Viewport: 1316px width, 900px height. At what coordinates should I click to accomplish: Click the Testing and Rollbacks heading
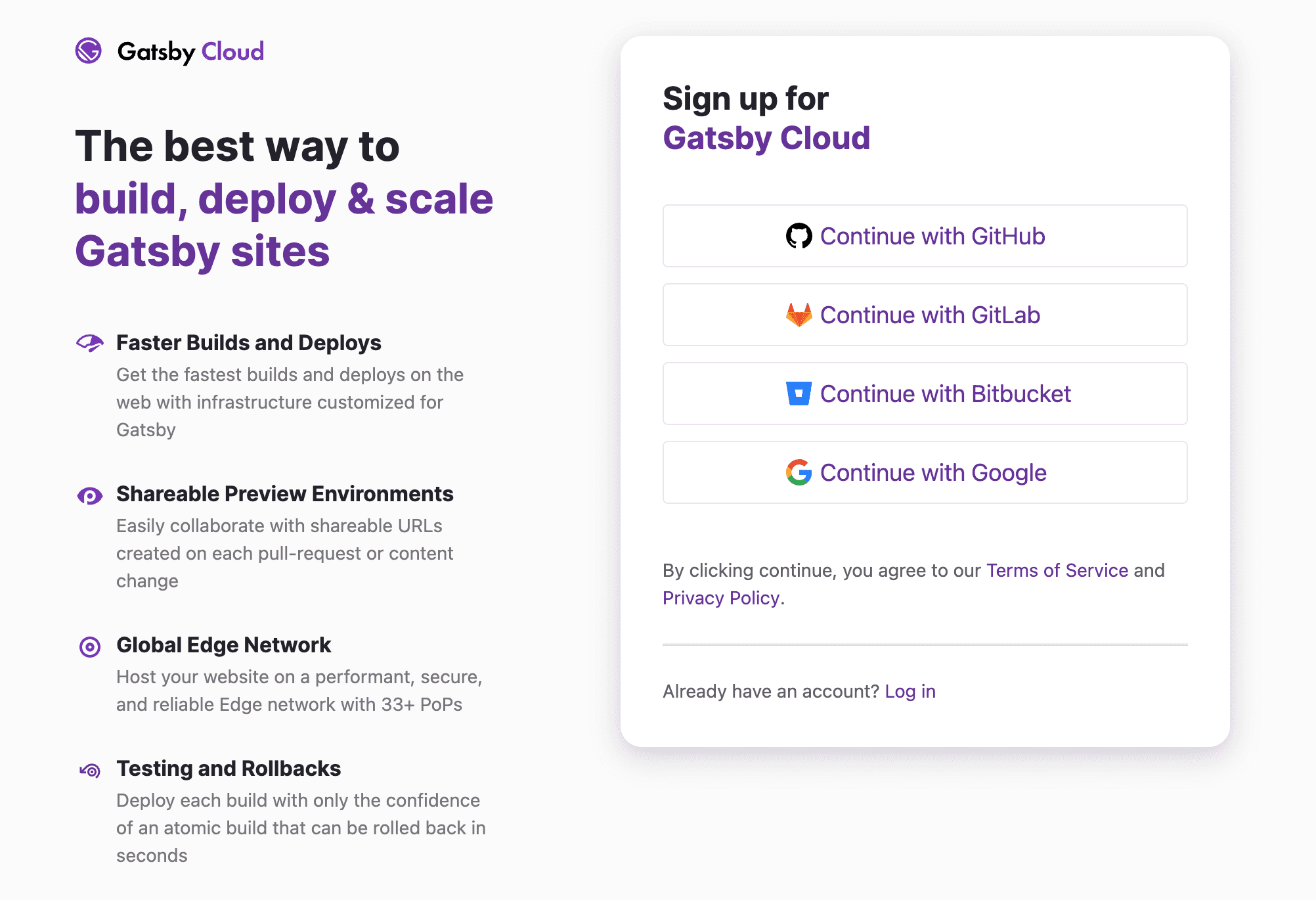coord(229,769)
